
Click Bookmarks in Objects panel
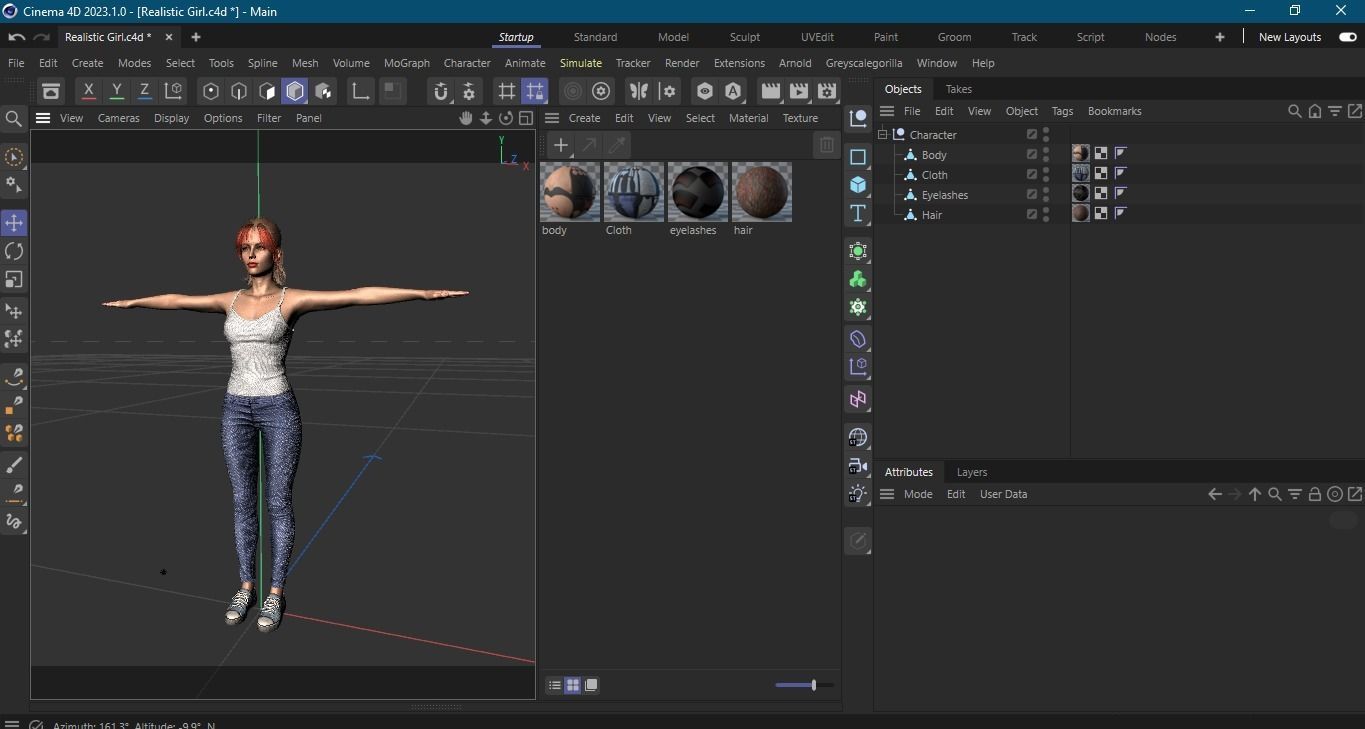(x=1115, y=111)
